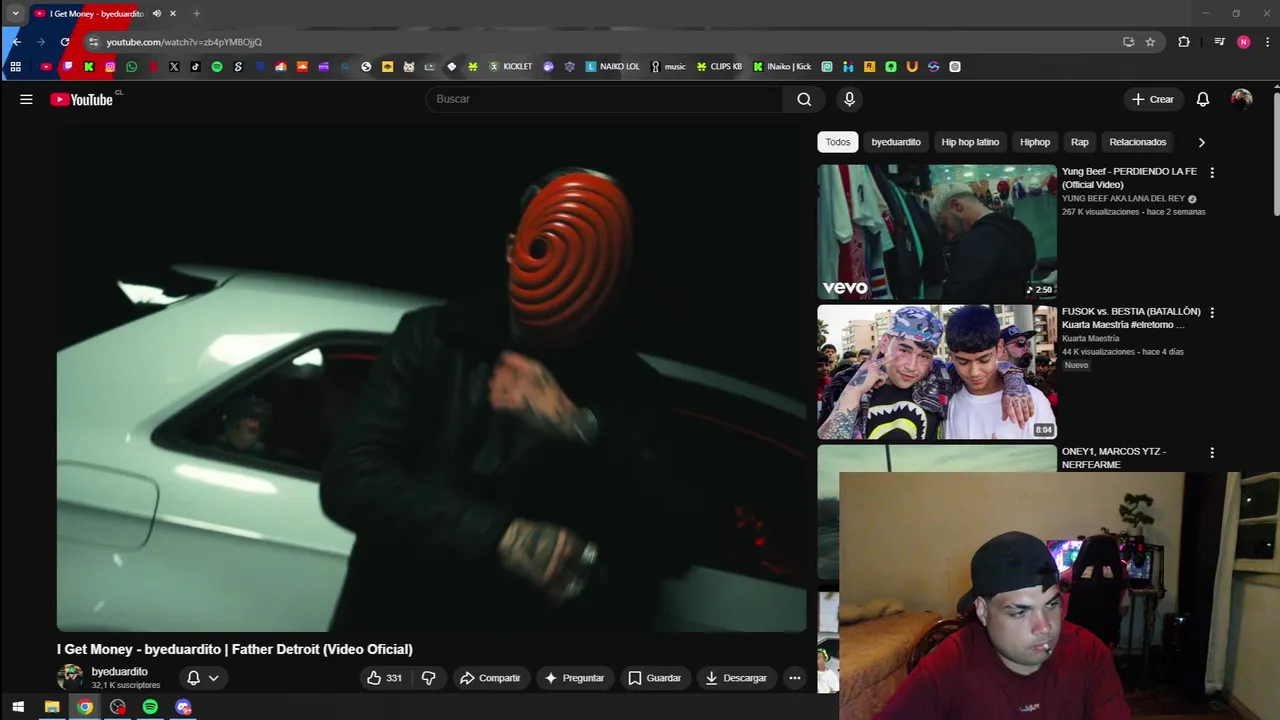The width and height of the screenshot is (1280, 720).
Task: Open more actions menu under video
Action: tap(795, 678)
